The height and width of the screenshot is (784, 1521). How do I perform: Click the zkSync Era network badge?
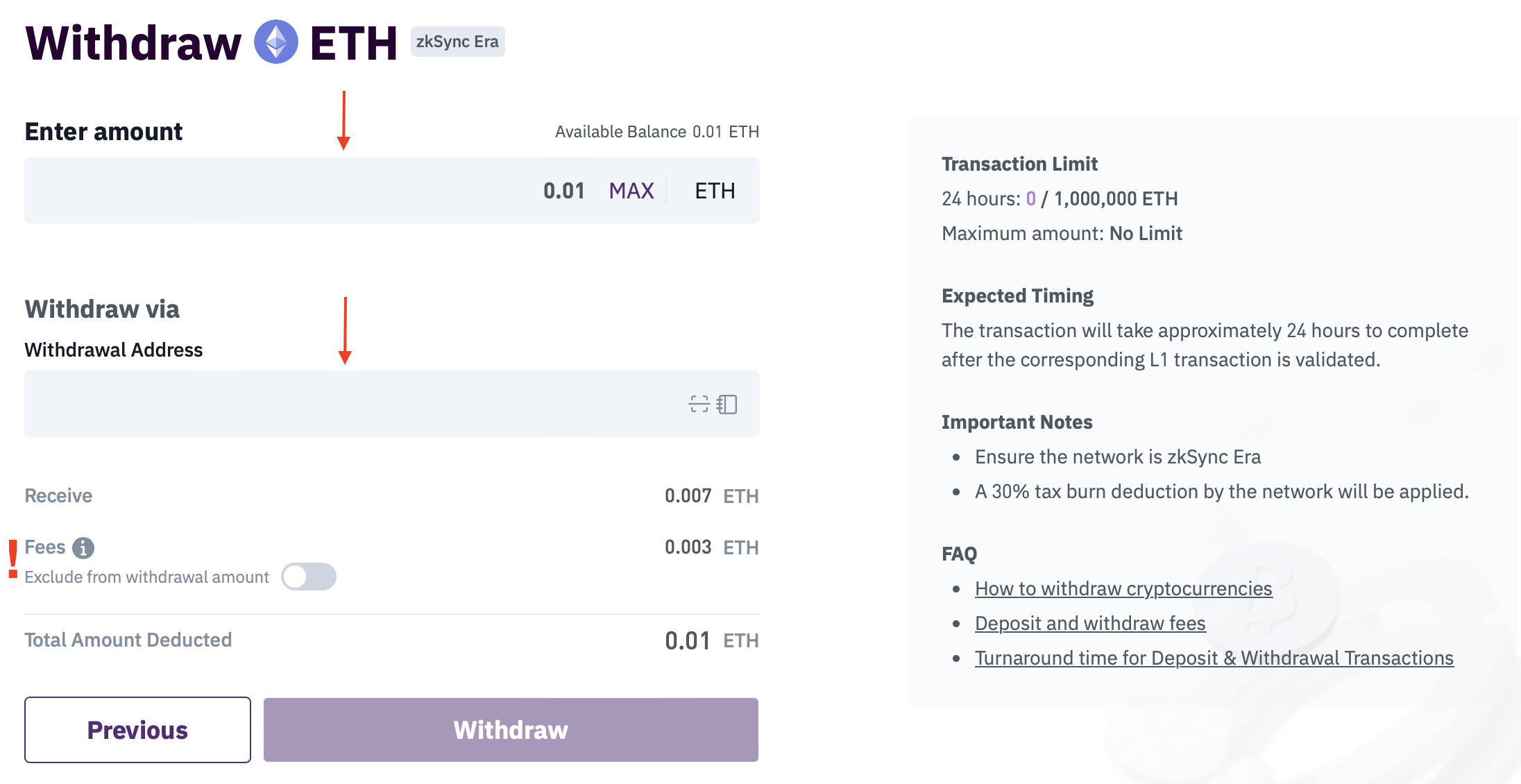pos(457,42)
